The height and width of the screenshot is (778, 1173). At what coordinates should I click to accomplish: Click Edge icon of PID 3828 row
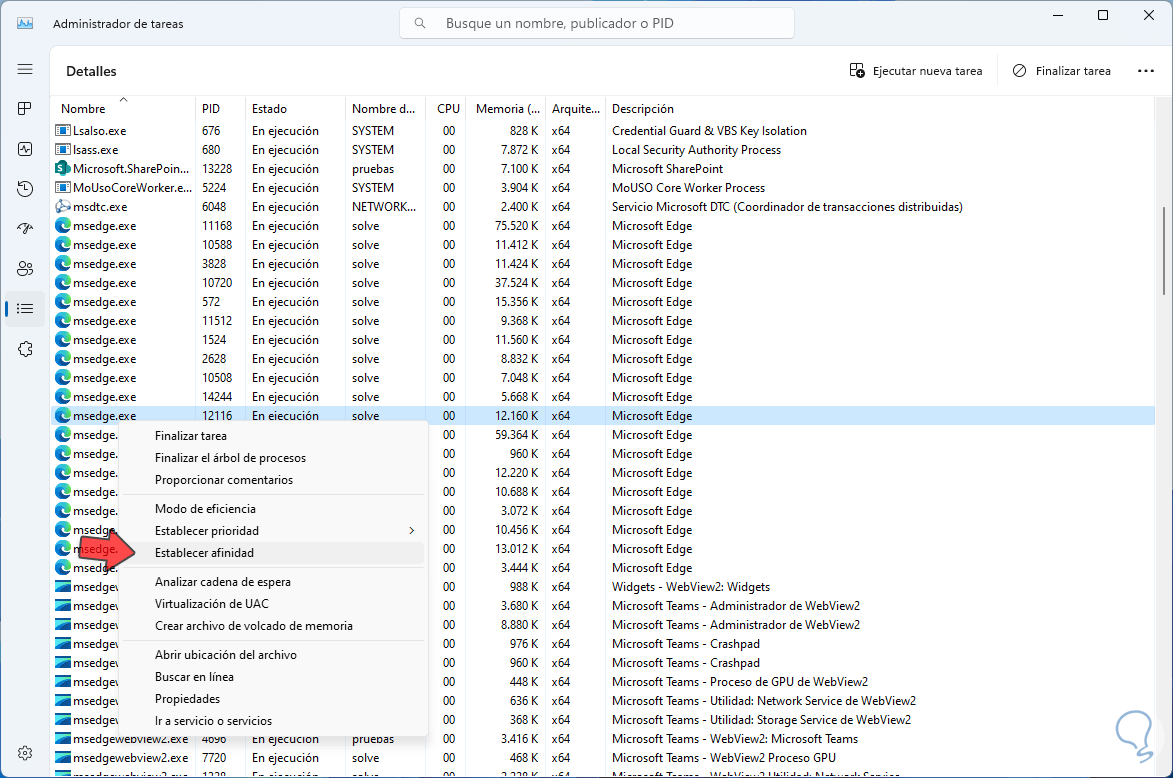pos(63,263)
